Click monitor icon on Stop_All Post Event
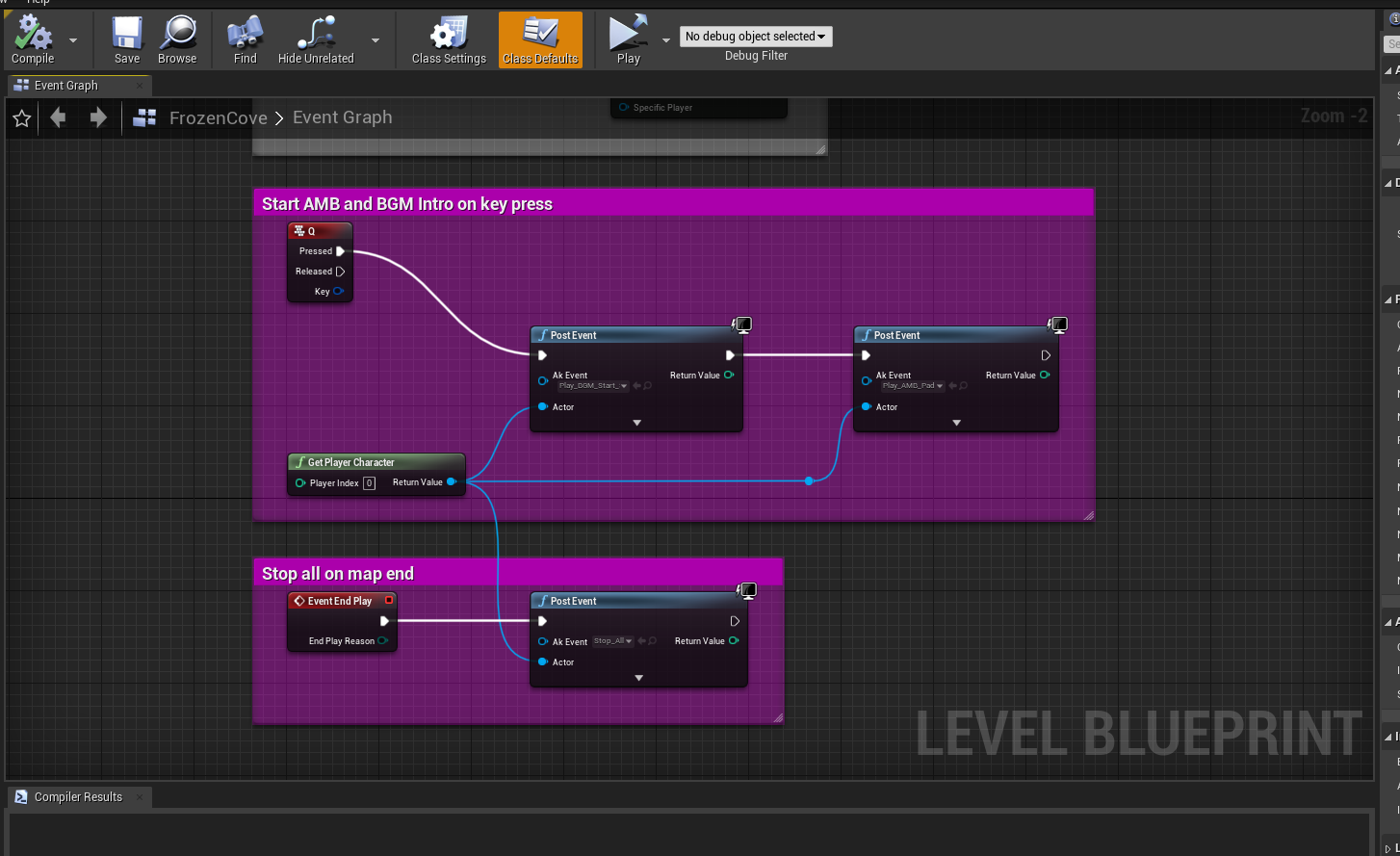The image size is (1400, 856). (746, 590)
